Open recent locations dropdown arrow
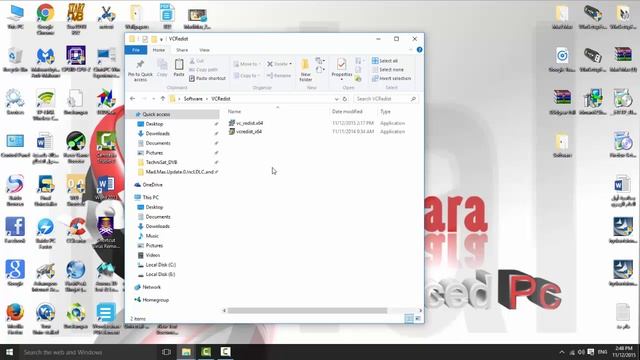The image size is (640, 360). (x=153, y=99)
